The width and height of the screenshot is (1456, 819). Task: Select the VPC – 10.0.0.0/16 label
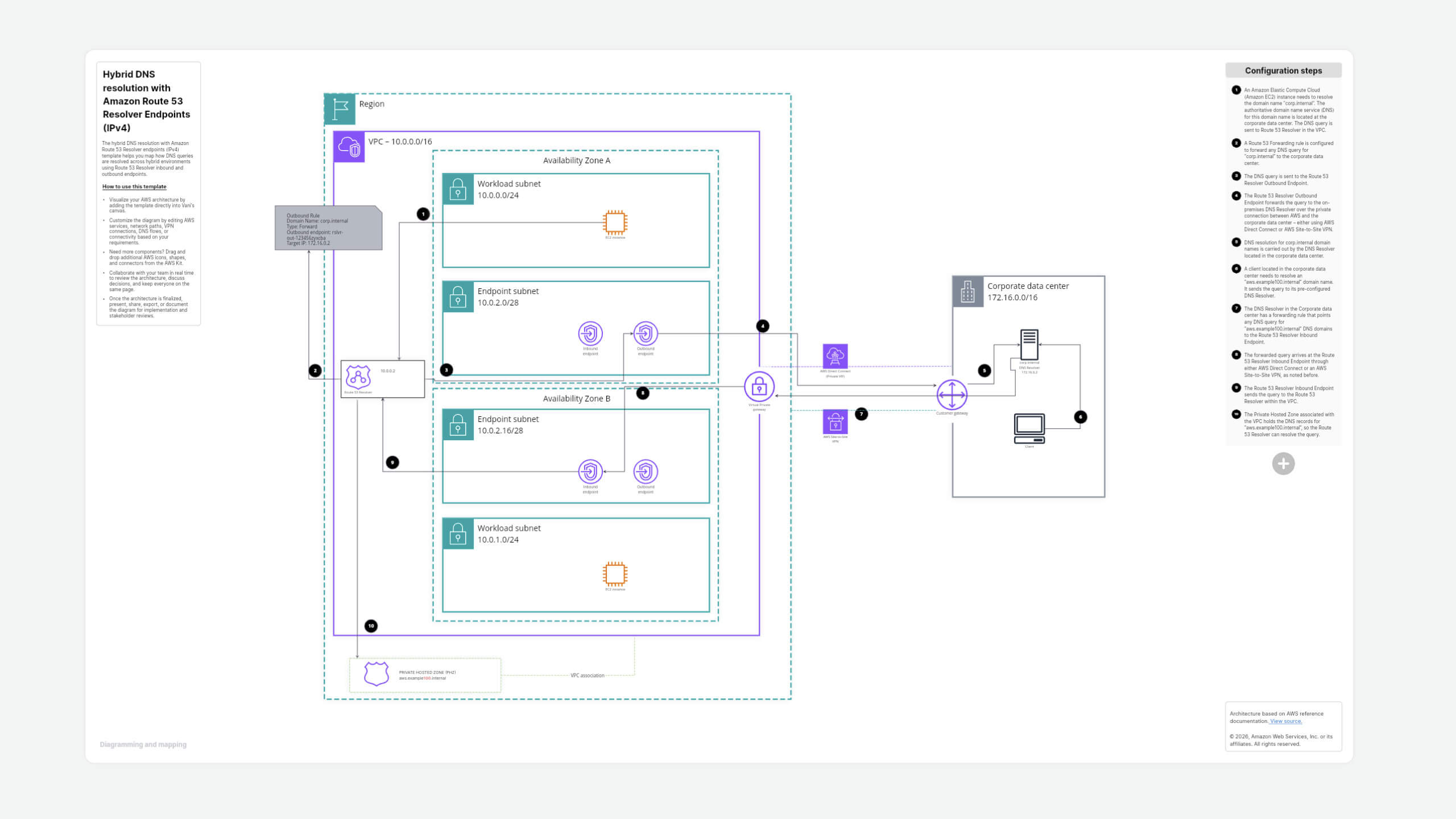[400, 142]
